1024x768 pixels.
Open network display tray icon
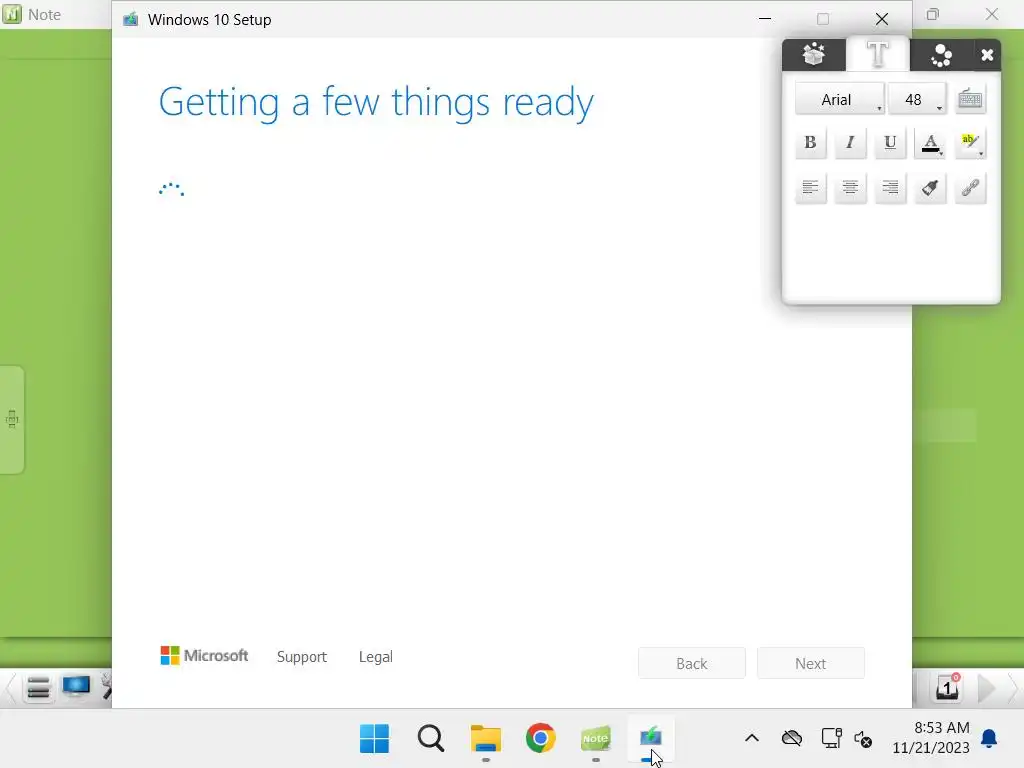click(831, 739)
